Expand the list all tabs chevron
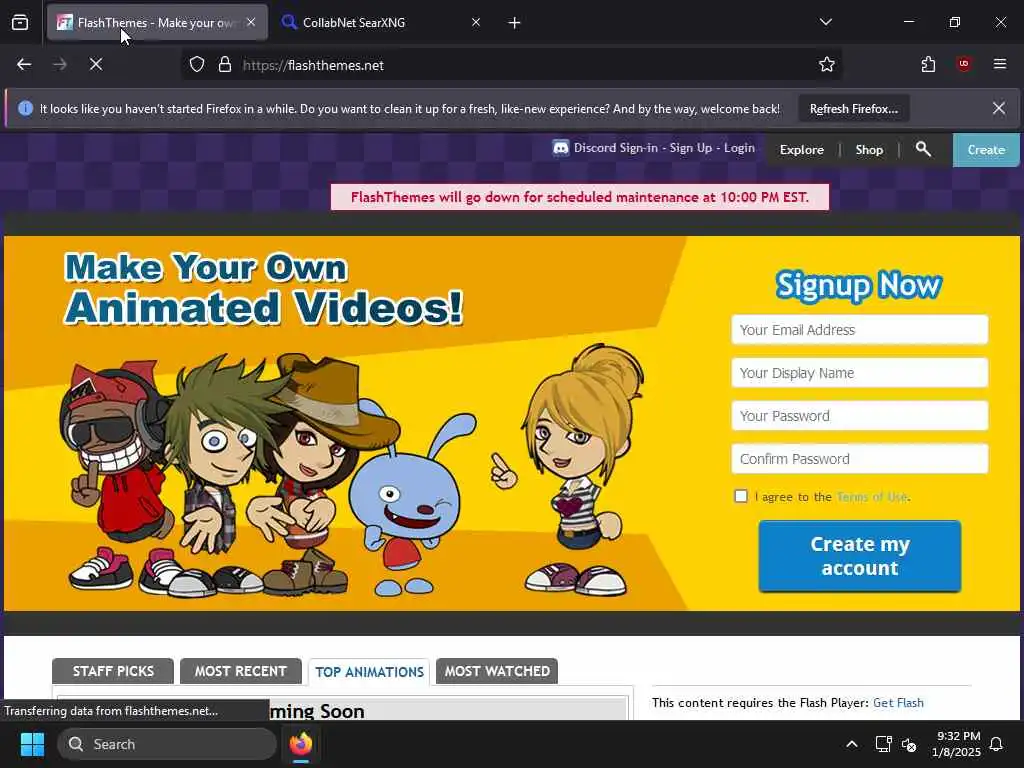 pos(825,22)
